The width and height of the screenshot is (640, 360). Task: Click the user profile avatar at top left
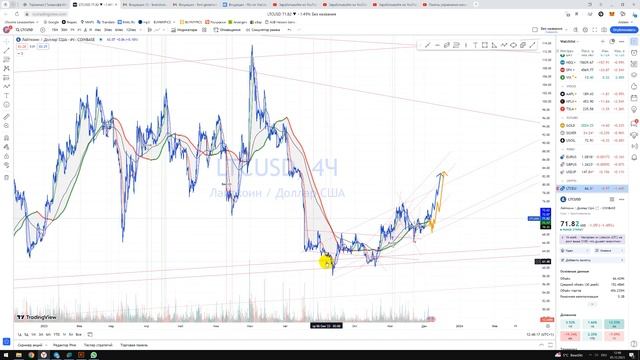7,30
